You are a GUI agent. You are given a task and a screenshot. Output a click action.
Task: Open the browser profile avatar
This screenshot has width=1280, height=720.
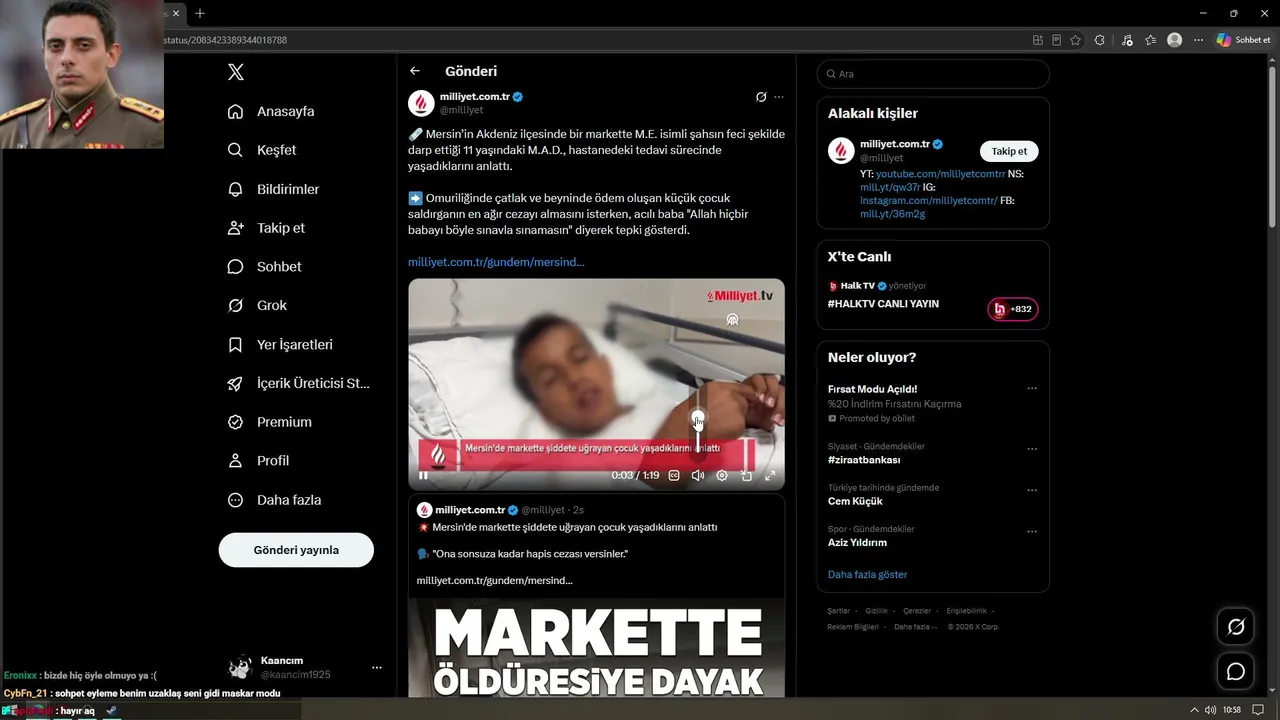pos(1174,40)
